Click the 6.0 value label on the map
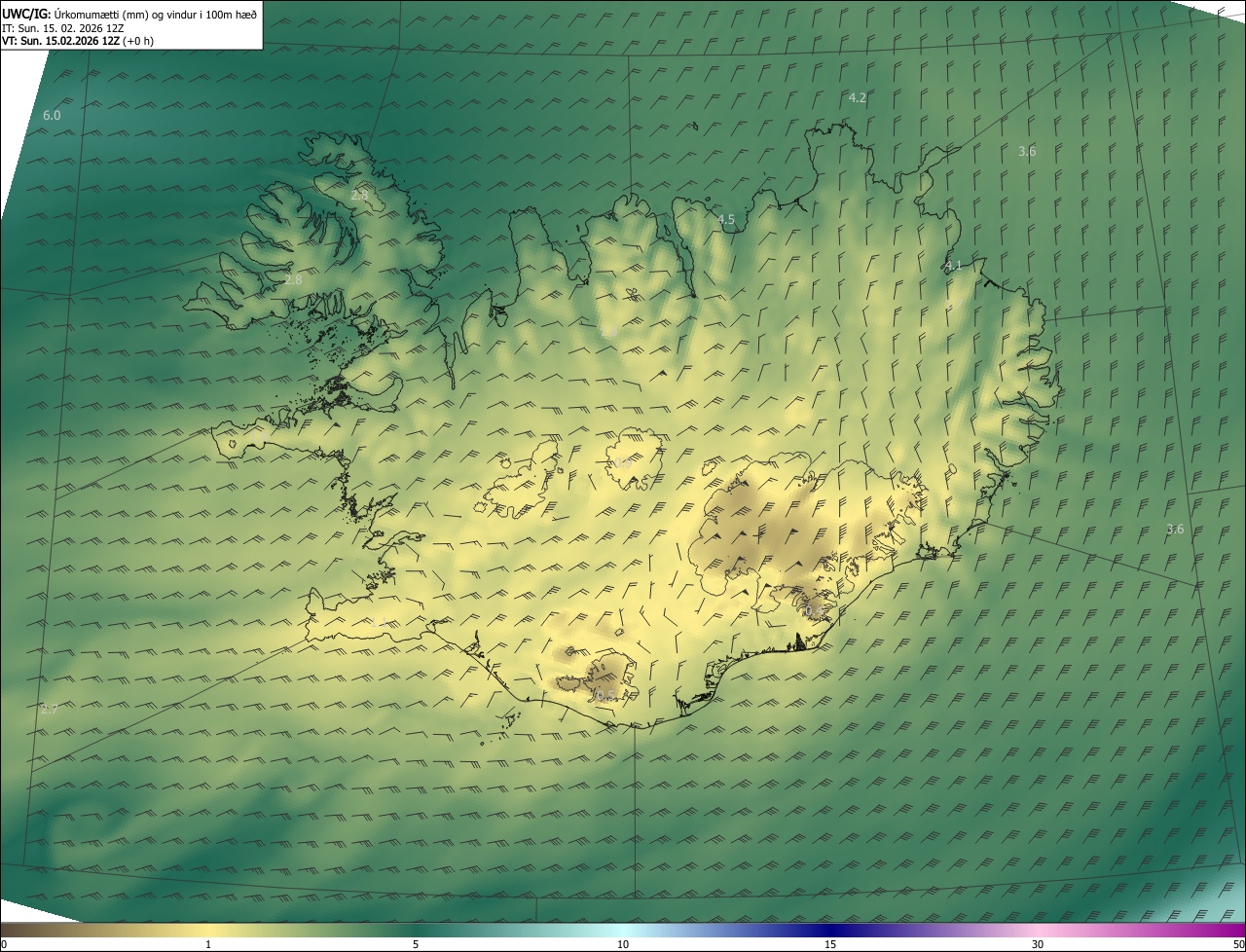The height and width of the screenshot is (952, 1246). click(x=52, y=115)
